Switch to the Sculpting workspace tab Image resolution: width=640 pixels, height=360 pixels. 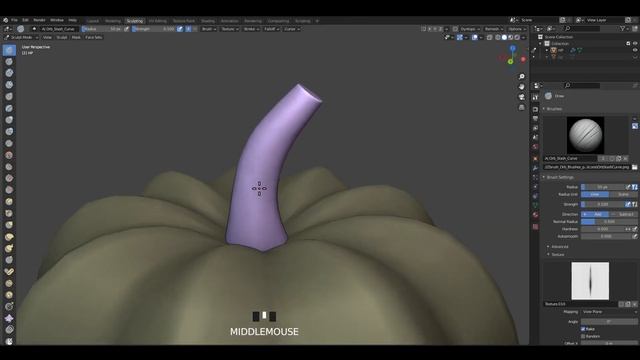(135, 21)
